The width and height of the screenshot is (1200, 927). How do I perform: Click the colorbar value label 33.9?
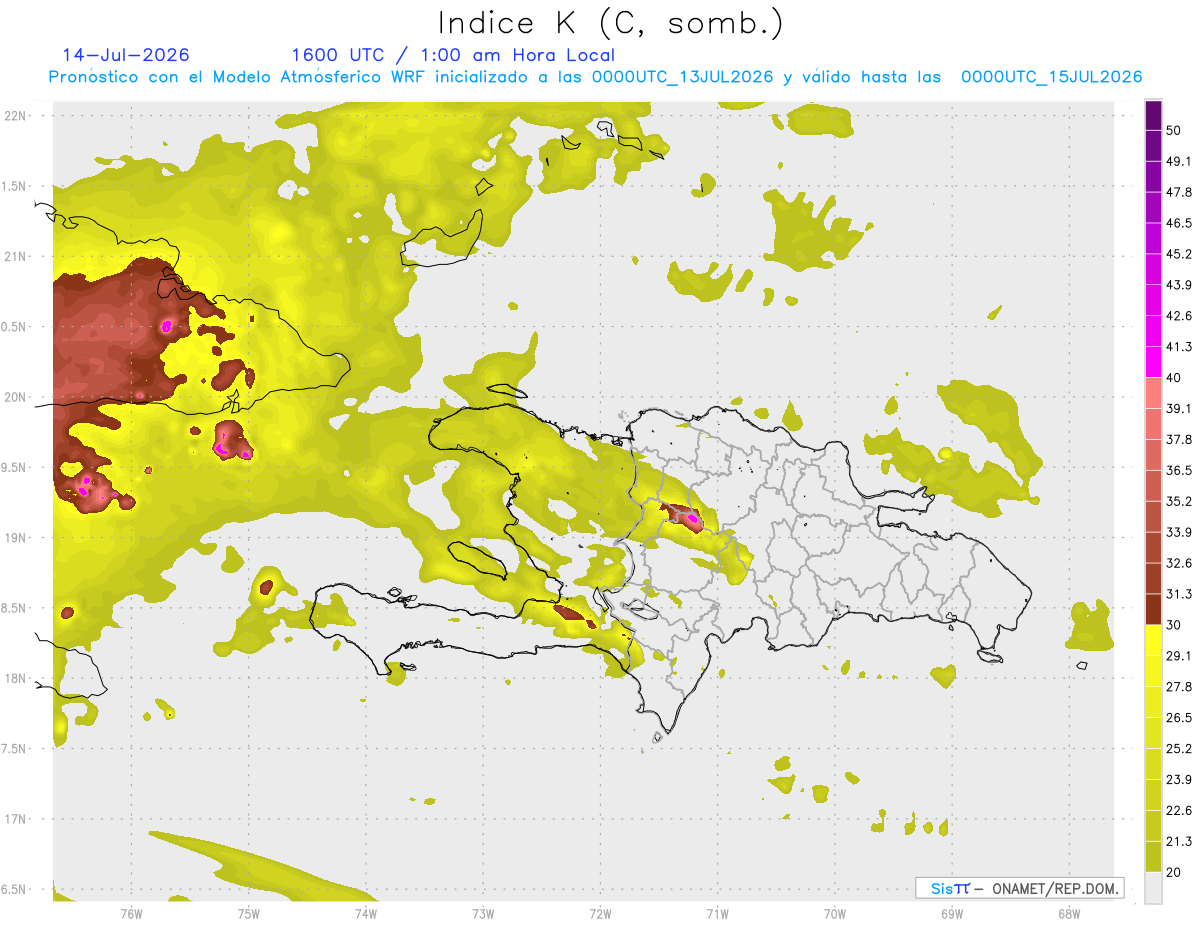click(x=1180, y=532)
